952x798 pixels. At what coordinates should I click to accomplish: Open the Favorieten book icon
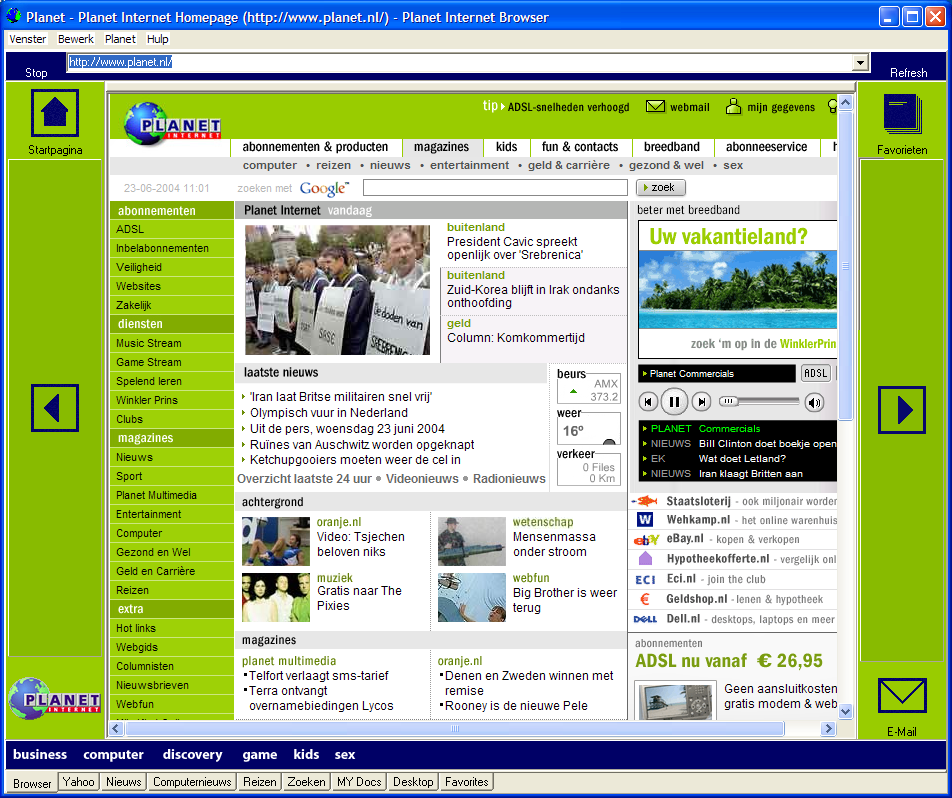click(902, 114)
